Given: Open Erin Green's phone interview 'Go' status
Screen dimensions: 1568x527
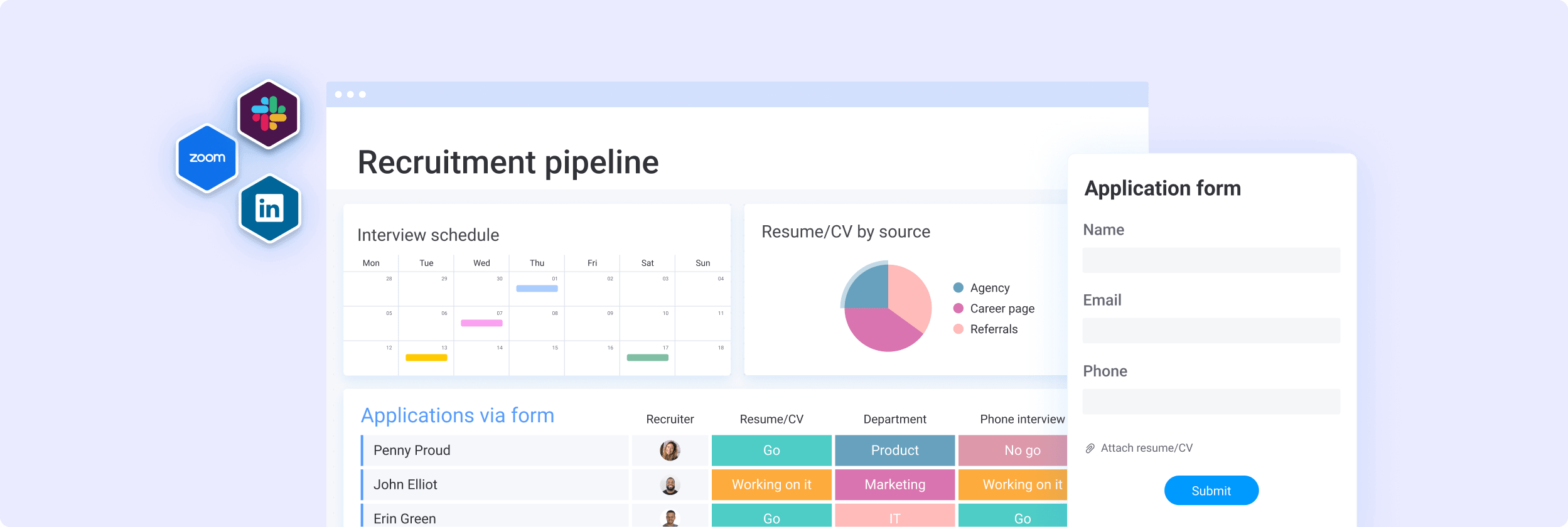Looking at the screenshot, I should point(1012,516).
